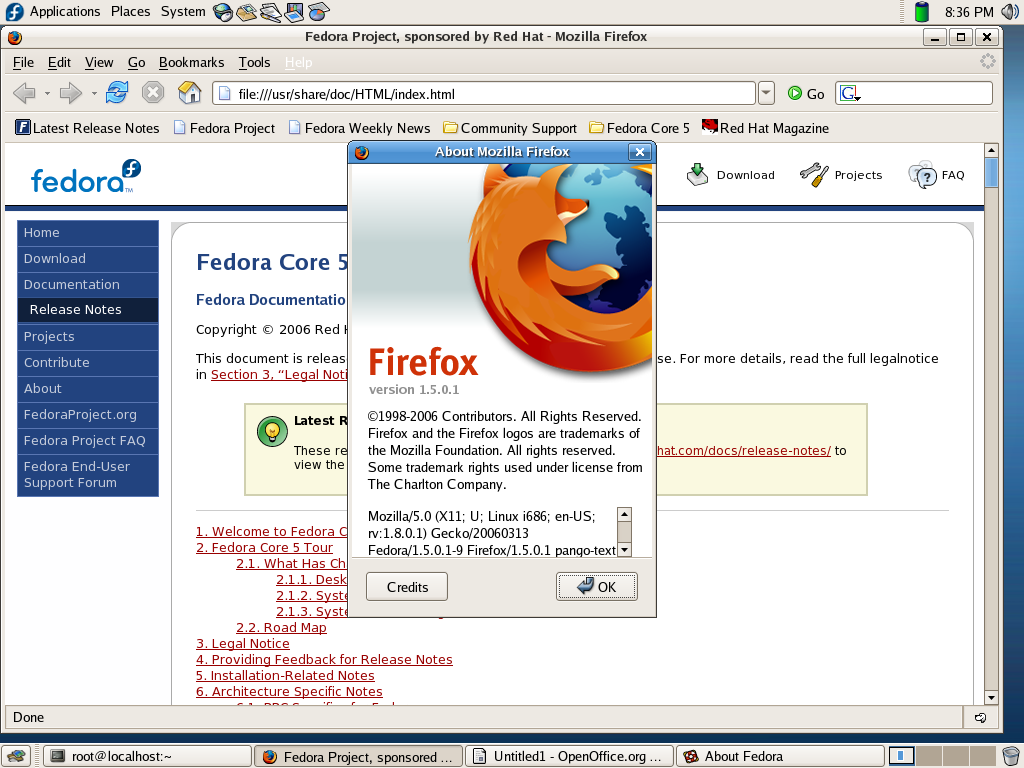Open '2.2. Road Map' contents link
The image size is (1024, 768).
click(x=281, y=628)
